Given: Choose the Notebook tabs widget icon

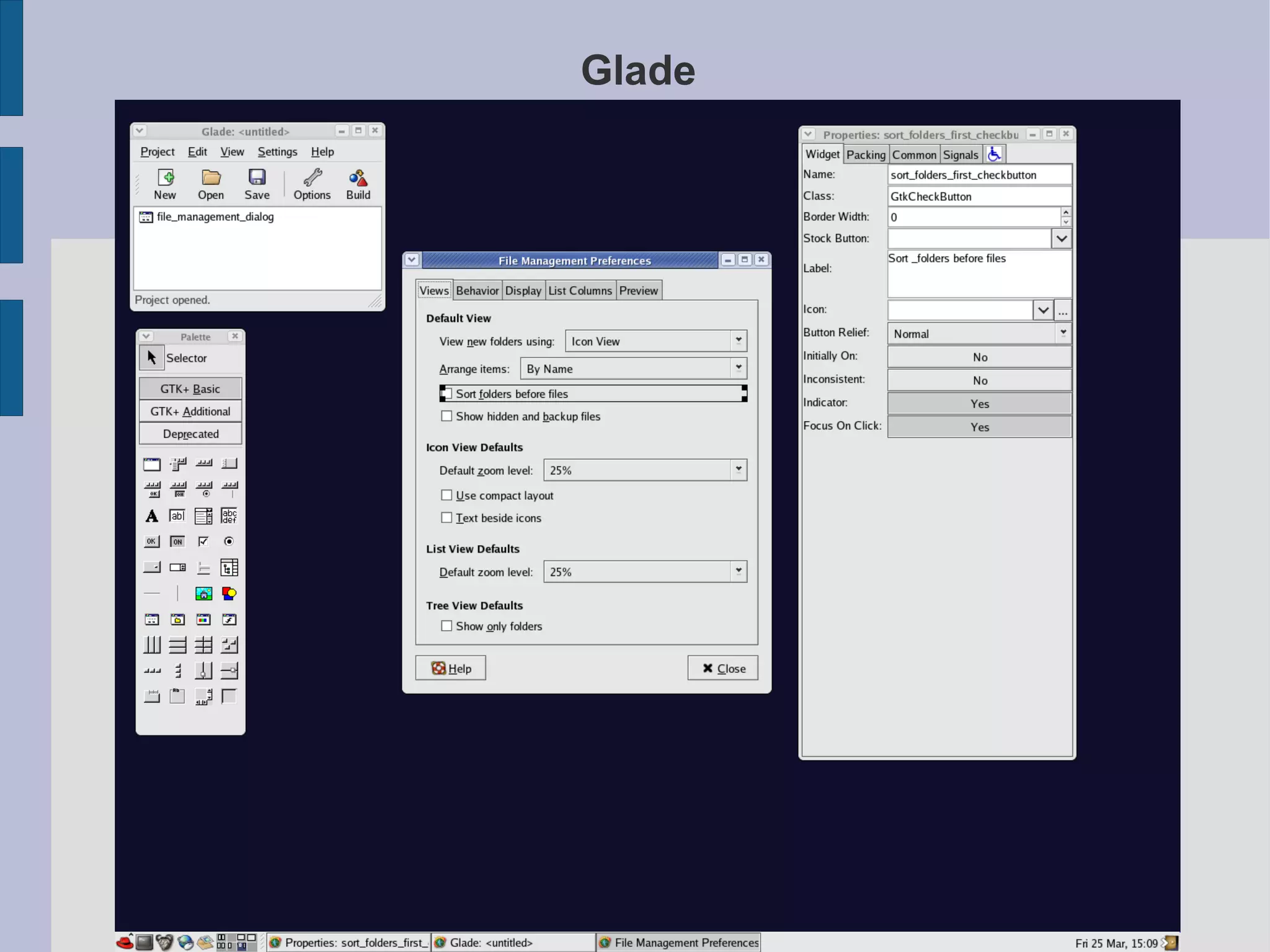Looking at the screenshot, I should click(x=177, y=697).
